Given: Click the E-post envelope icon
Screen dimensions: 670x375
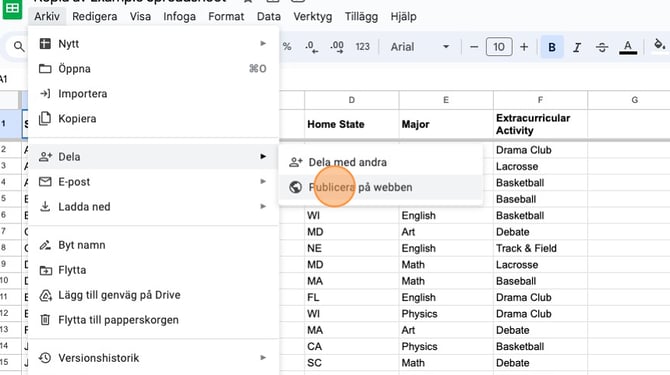Looking at the screenshot, I should (x=45, y=182).
